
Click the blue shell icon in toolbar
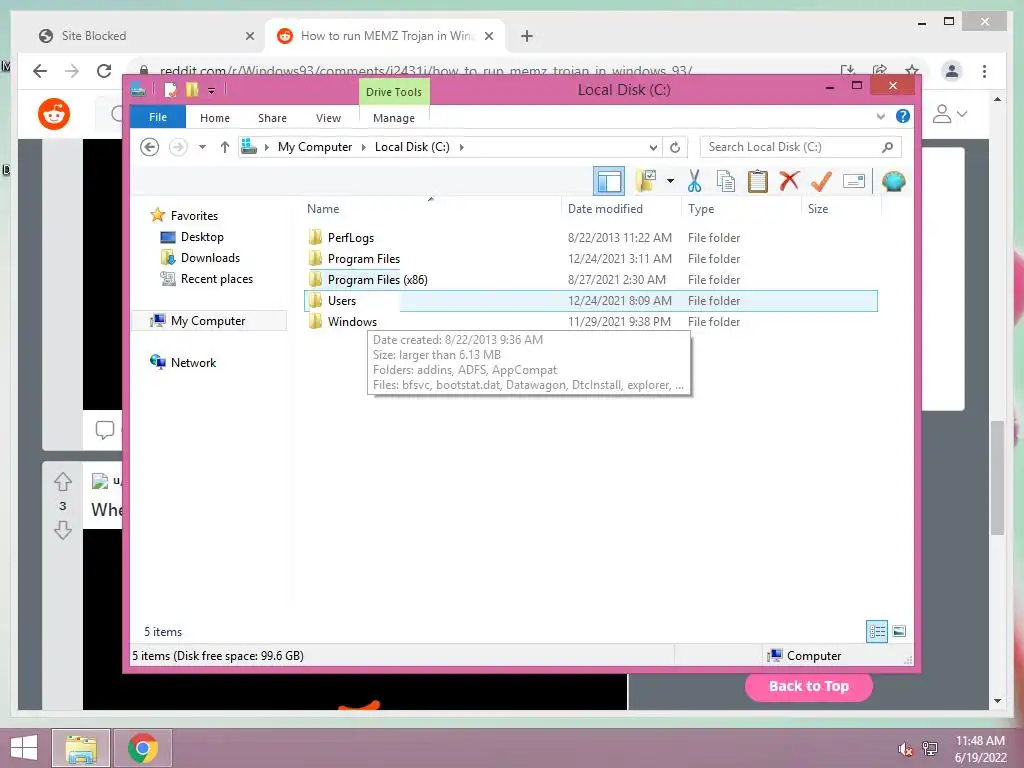(x=893, y=181)
